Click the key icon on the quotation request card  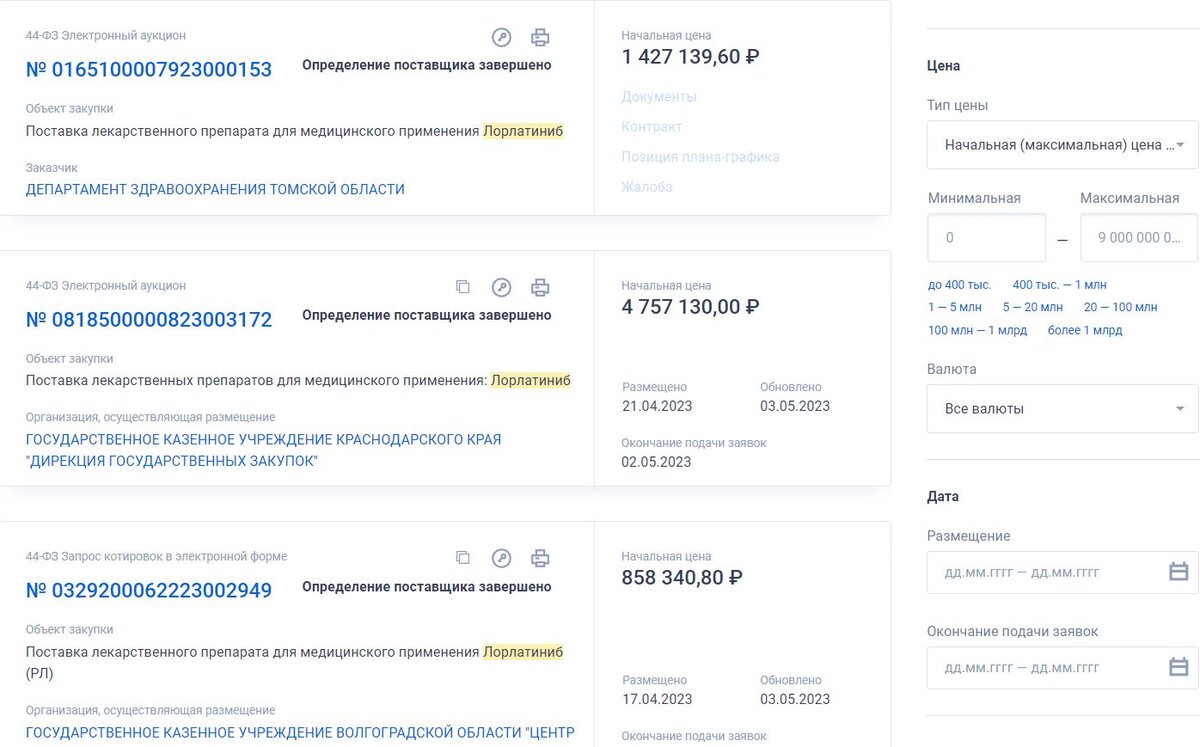(x=501, y=557)
